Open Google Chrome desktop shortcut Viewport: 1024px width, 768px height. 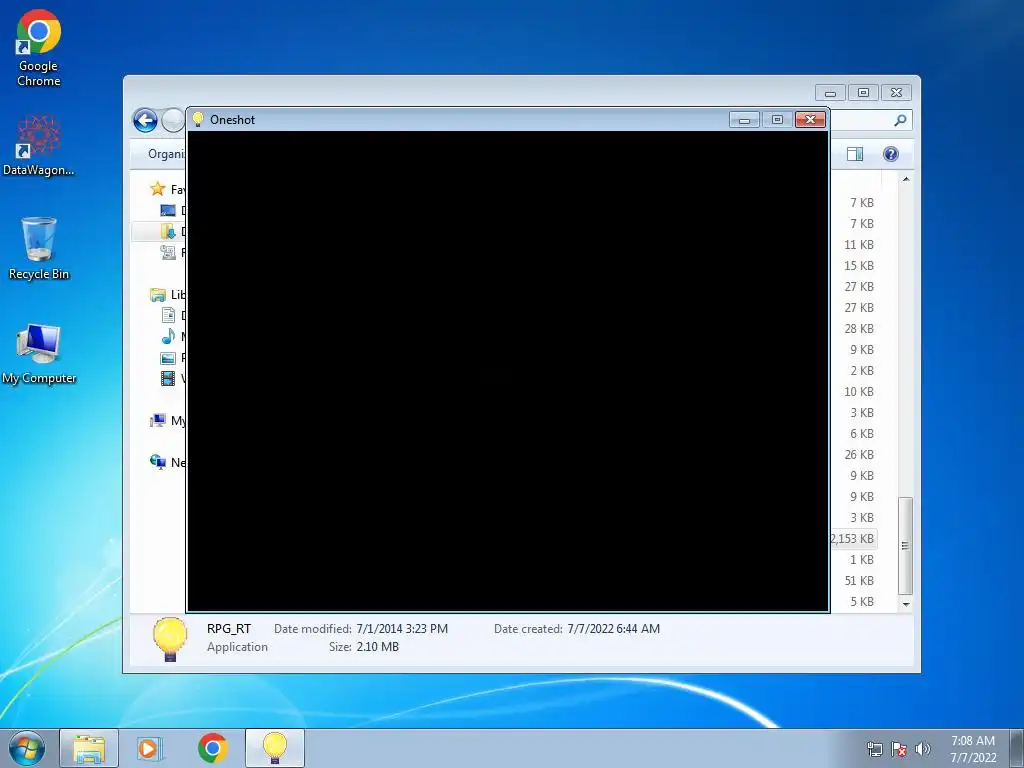pyautogui.click(x=39, y=48)
